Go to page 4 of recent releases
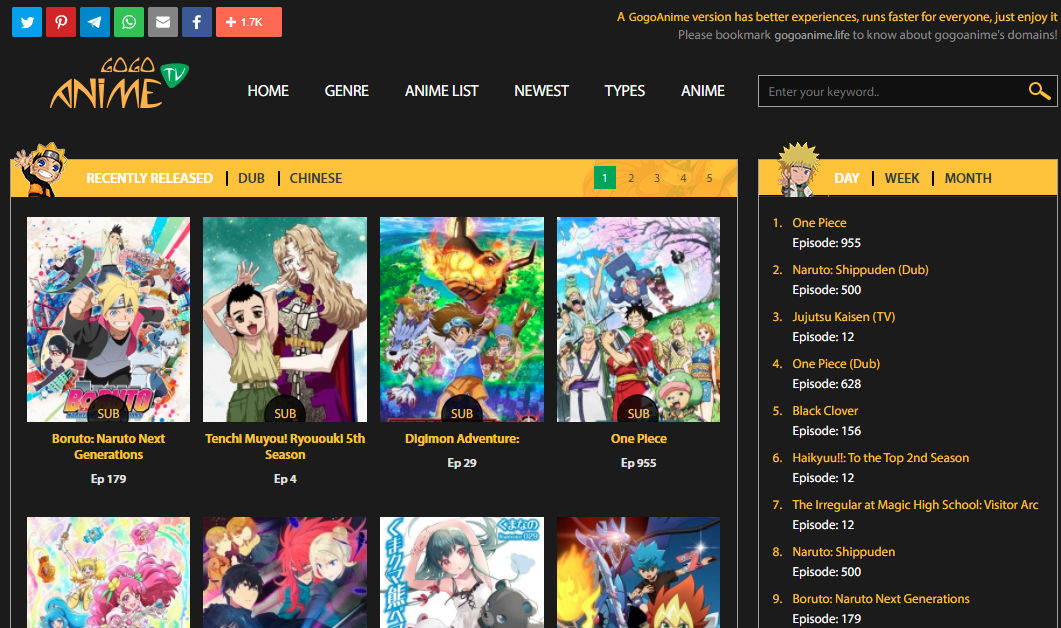This screenshot has height=628, width=1061. point(683,178)
